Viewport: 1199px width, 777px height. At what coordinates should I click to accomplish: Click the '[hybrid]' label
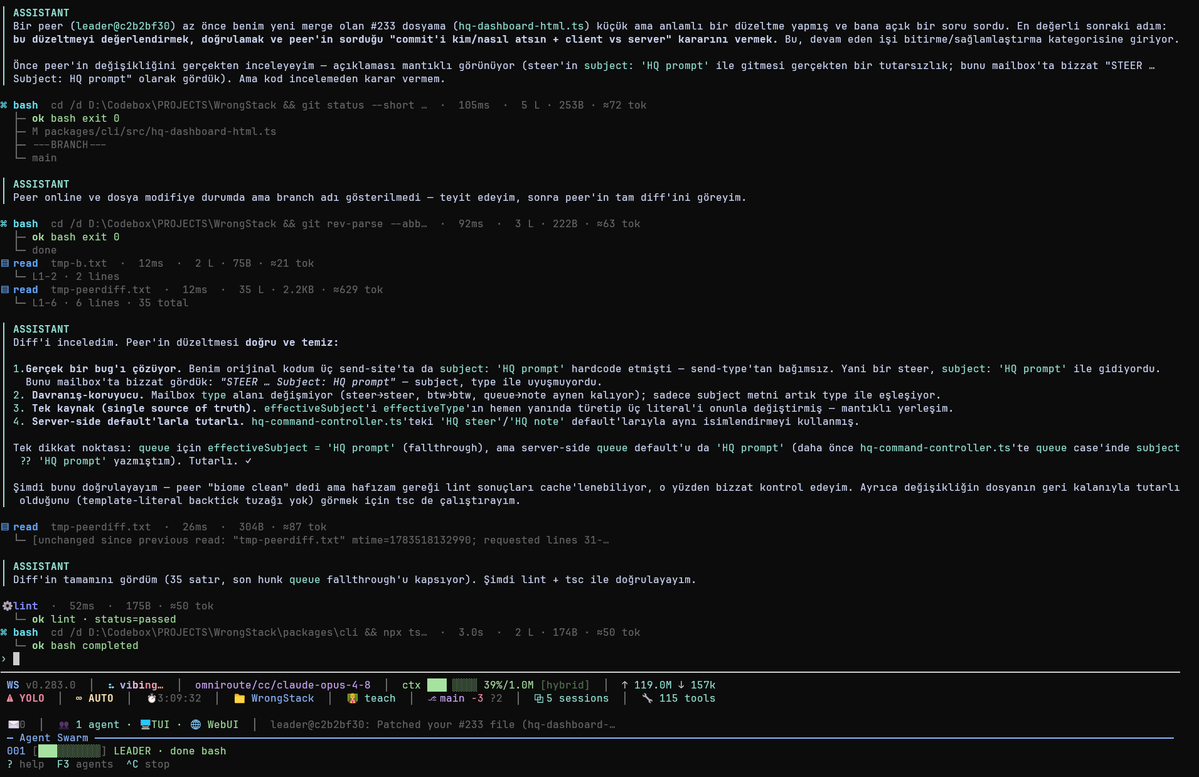coord(565,685)
